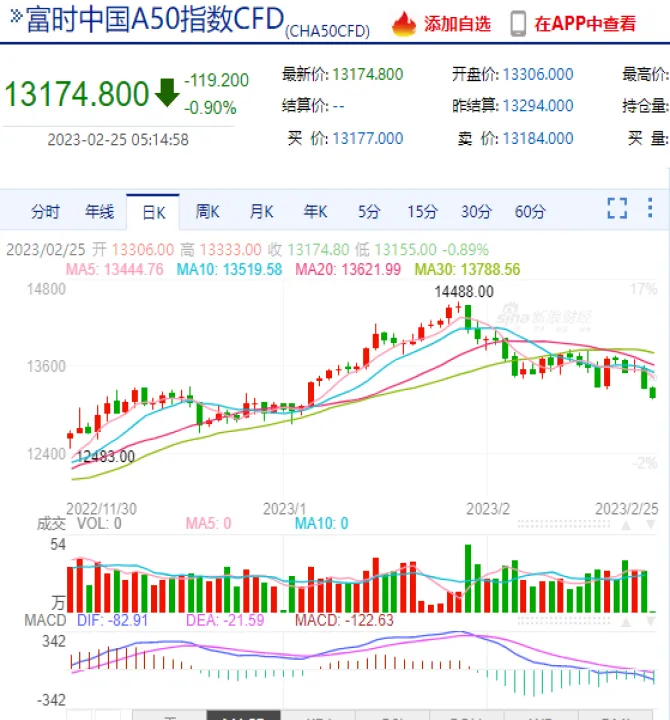The image size is (670, 720).
Task: Click the phone icon beside 在APP中查看
Action: [518, 23]
